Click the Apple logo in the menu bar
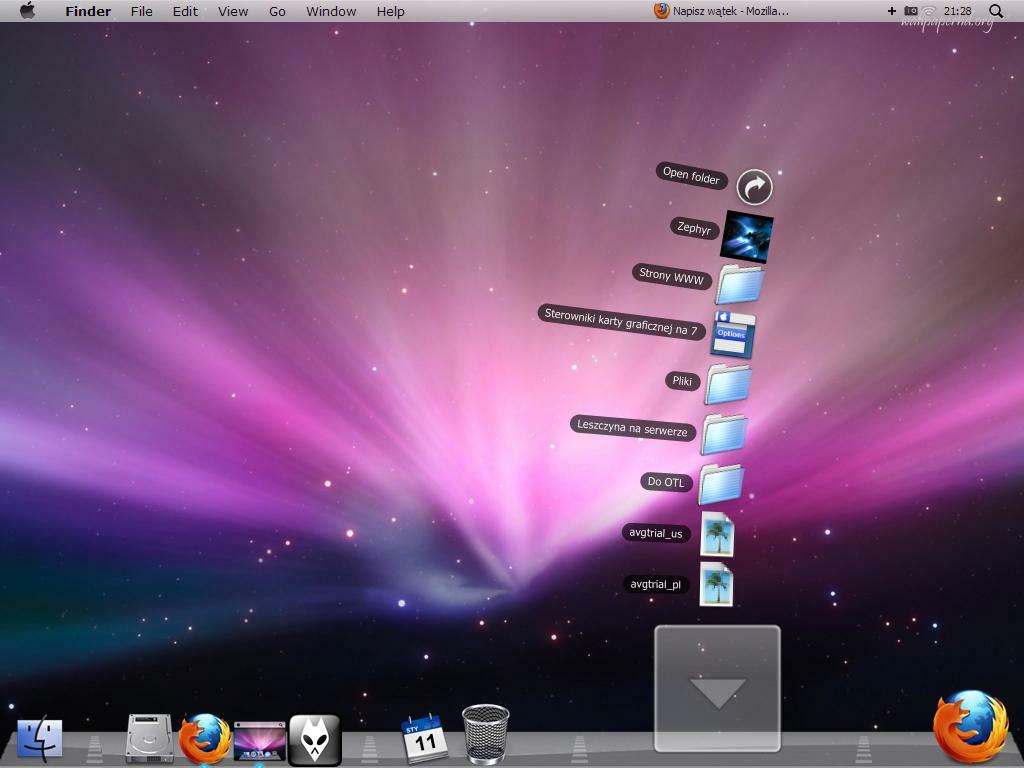1024x768 pixels. pos(27,11)
